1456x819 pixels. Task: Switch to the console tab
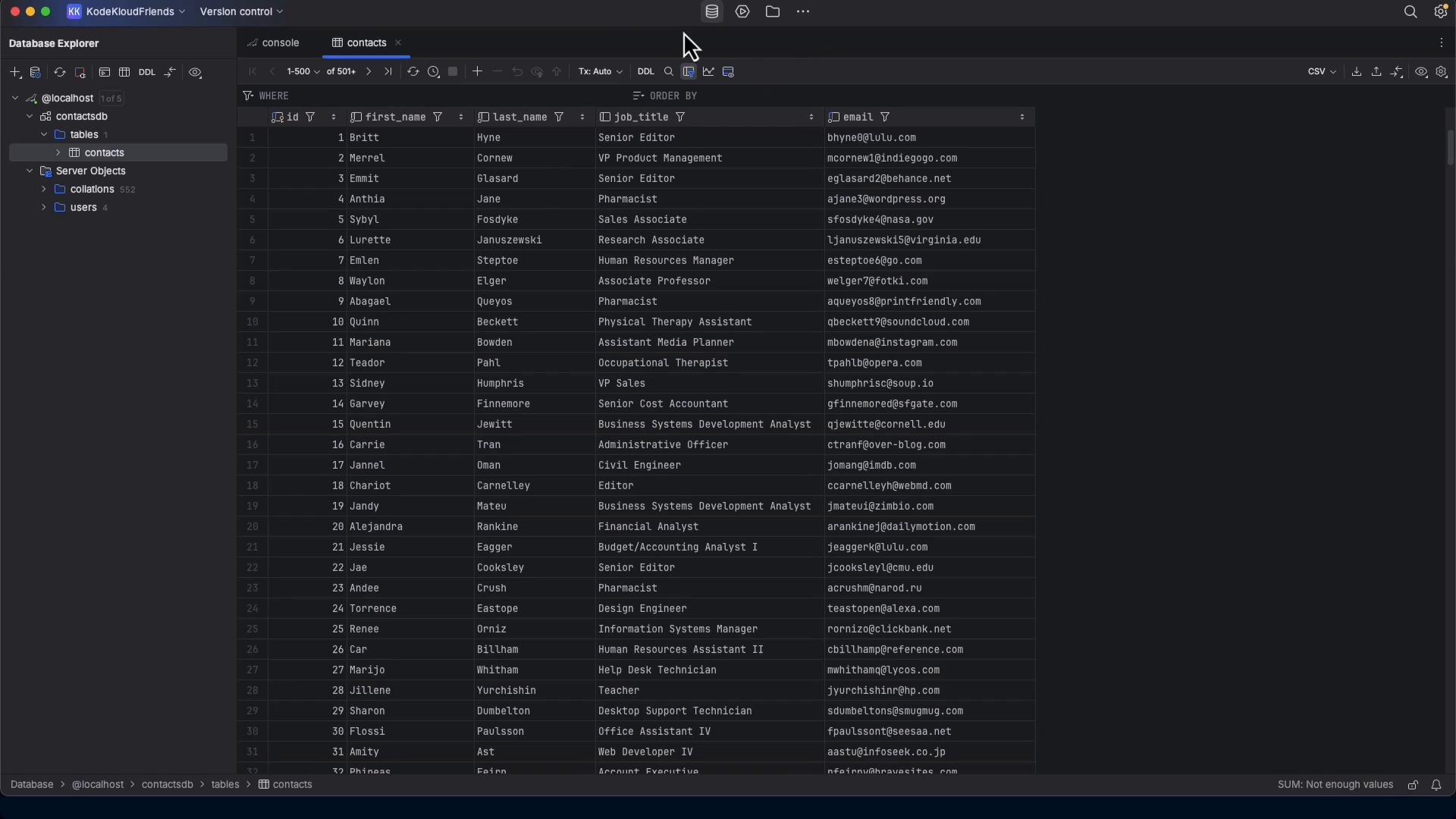[274, 43]
